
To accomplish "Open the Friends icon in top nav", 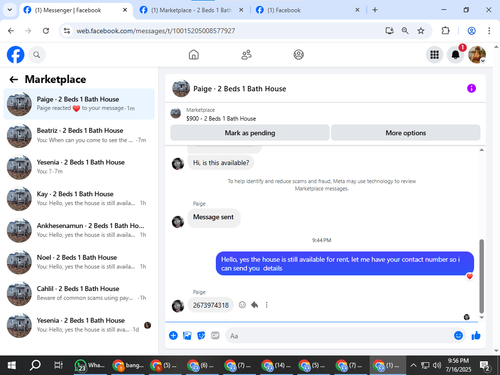I will click(246, 55).
